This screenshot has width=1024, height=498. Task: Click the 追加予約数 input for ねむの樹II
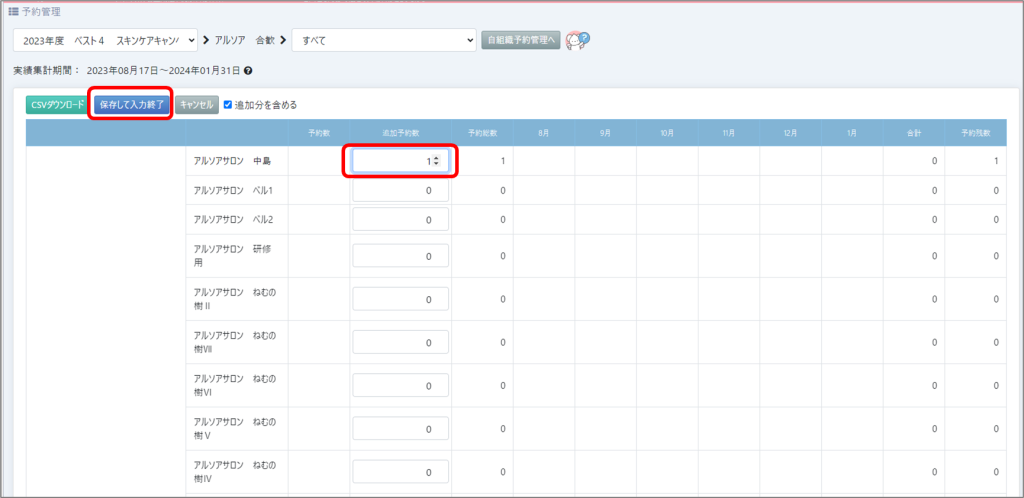400,299
